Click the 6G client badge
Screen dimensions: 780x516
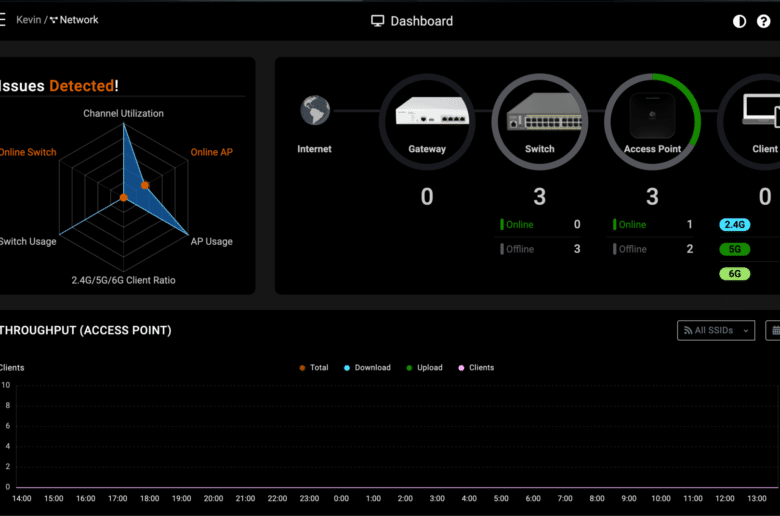coord(735,274)
